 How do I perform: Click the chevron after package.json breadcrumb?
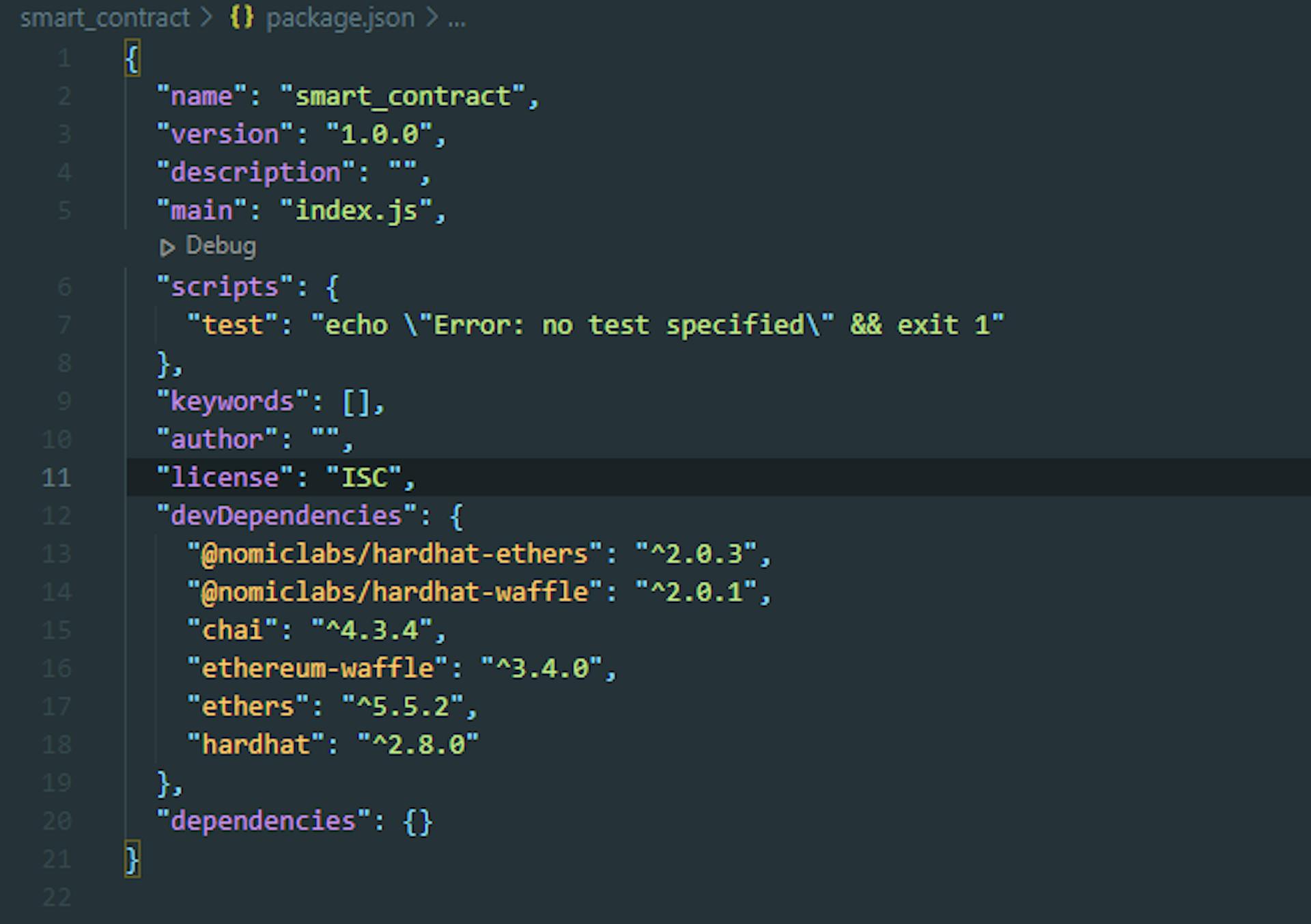click(x=432, y=18)
